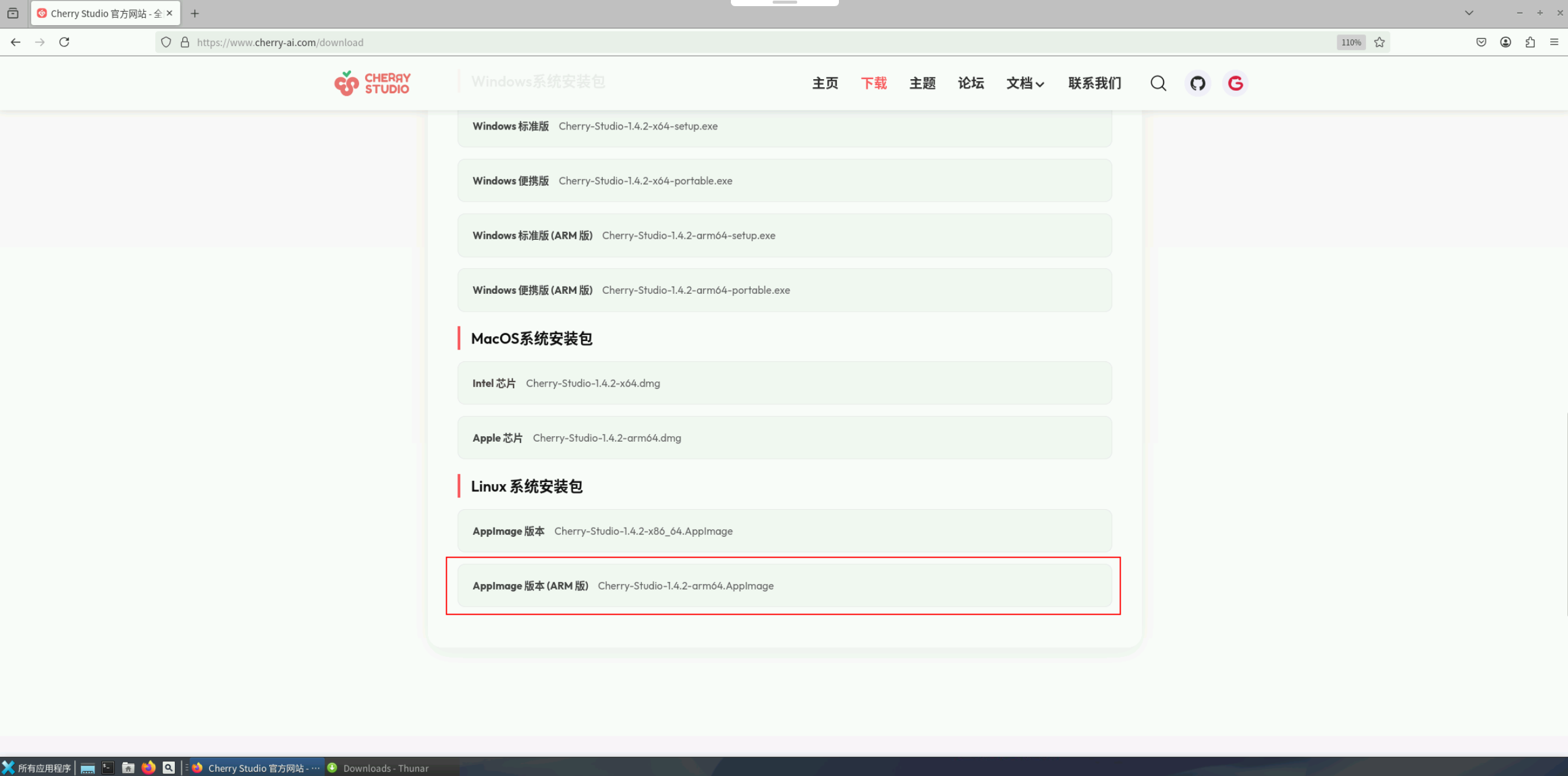Go to 主页 in navigation
Image resolution: width=1568 pixels, height=776 pixels.
(x=825, y=83)
